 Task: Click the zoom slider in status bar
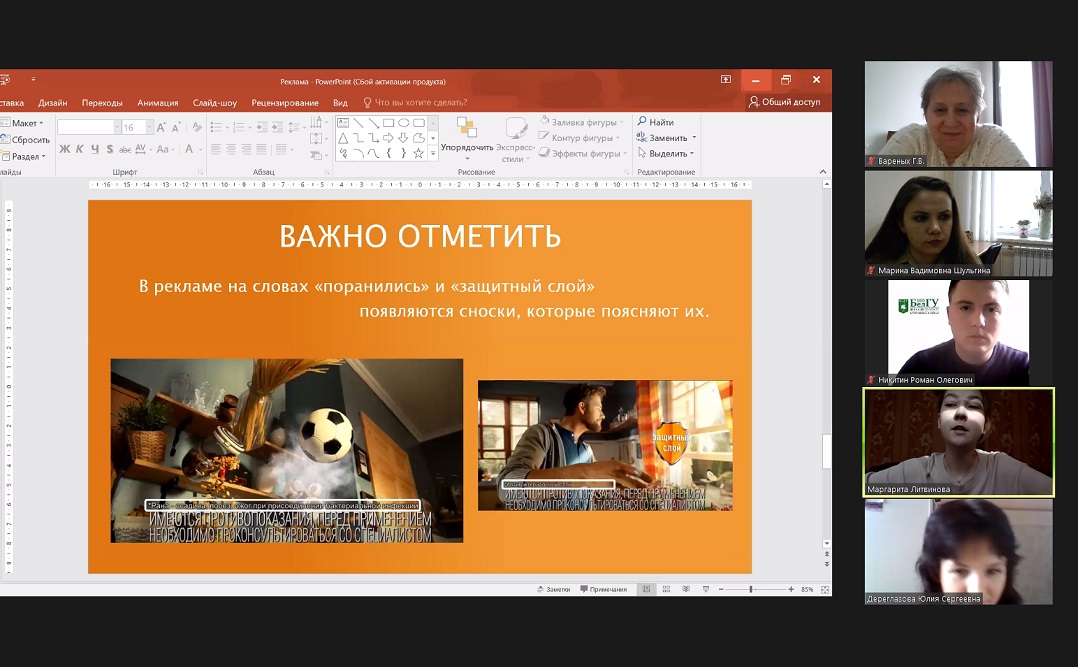[x=751, y=589]
